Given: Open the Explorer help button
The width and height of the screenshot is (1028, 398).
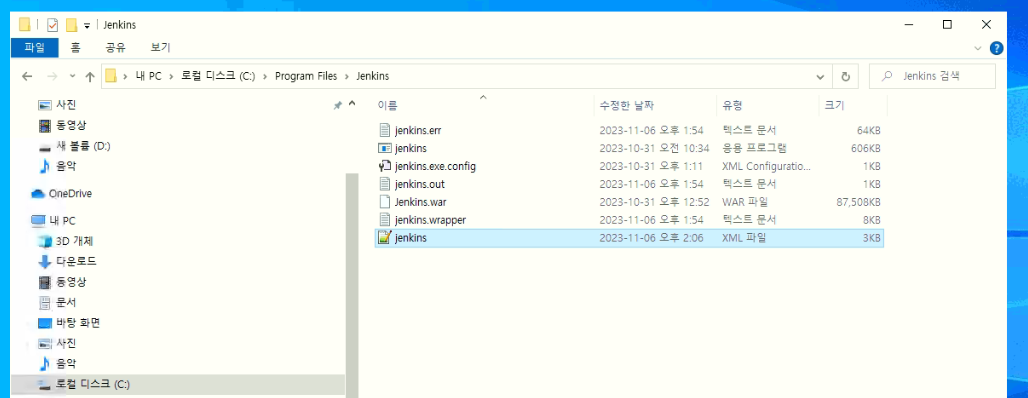Looking at the screenshot, I should coord(996,48).
